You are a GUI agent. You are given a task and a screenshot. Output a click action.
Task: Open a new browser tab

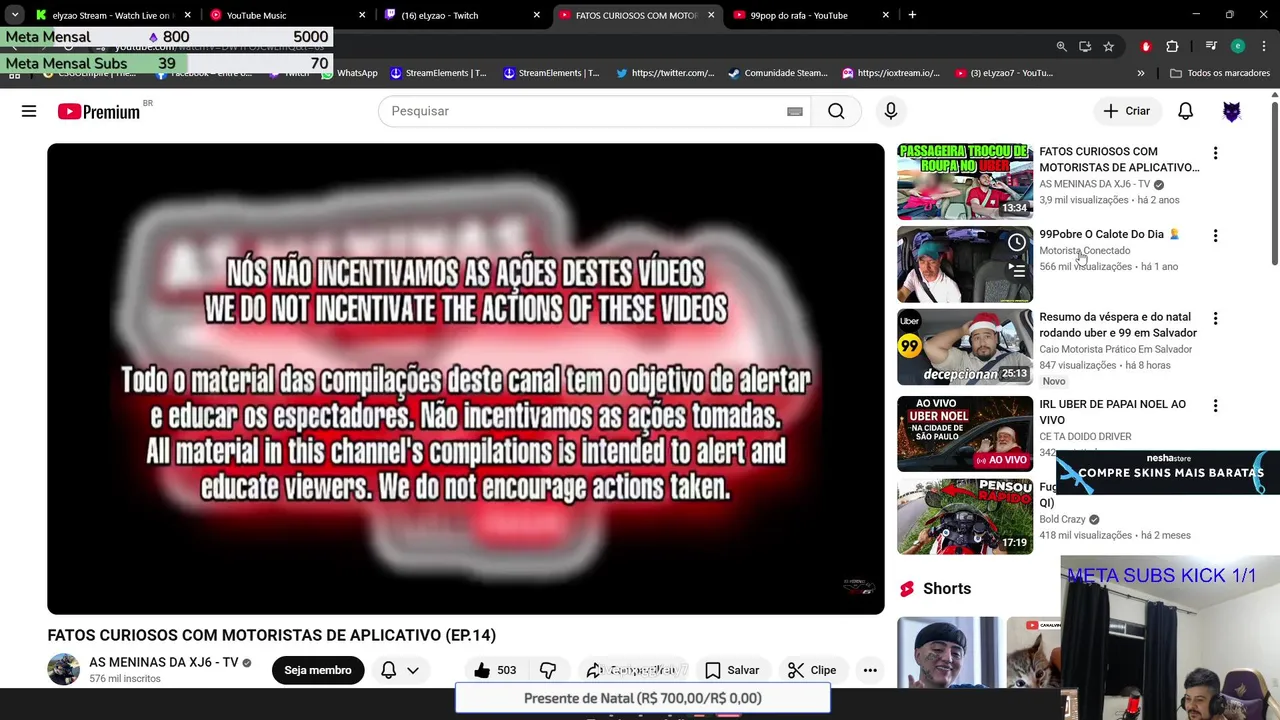pyautogui.click(x=912, y=15)
